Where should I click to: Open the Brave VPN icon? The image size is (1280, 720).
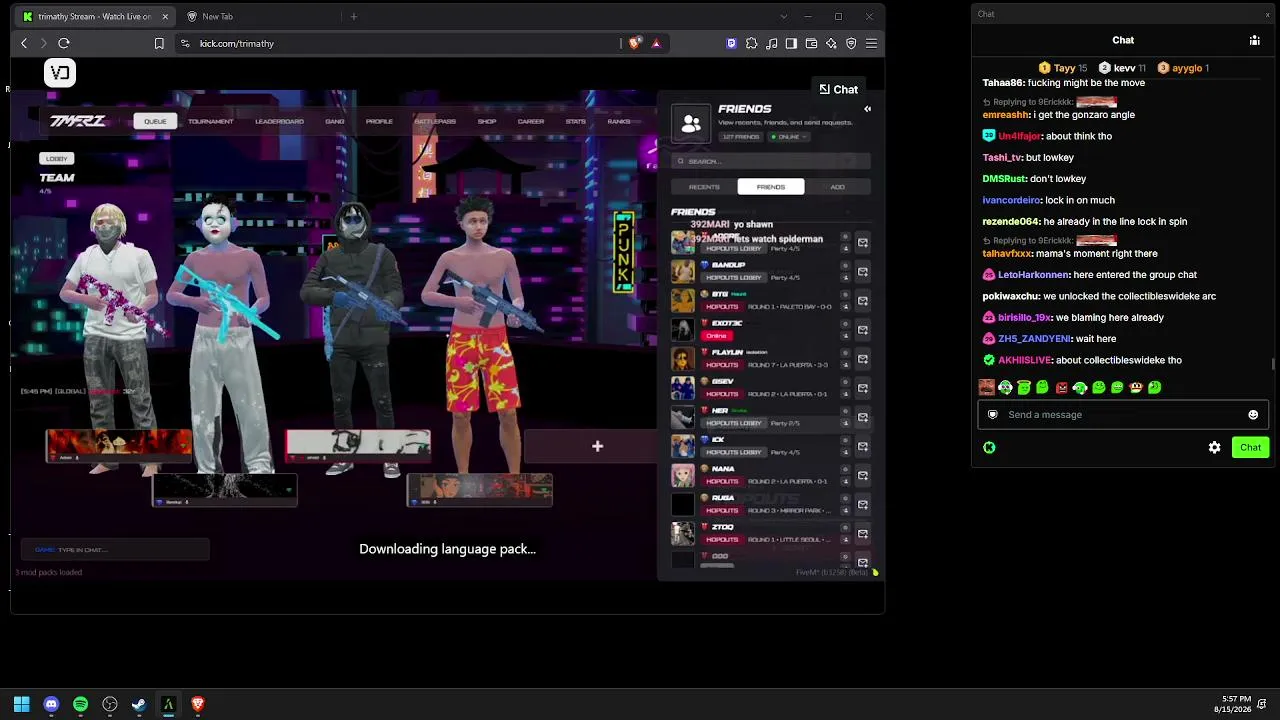851,43
